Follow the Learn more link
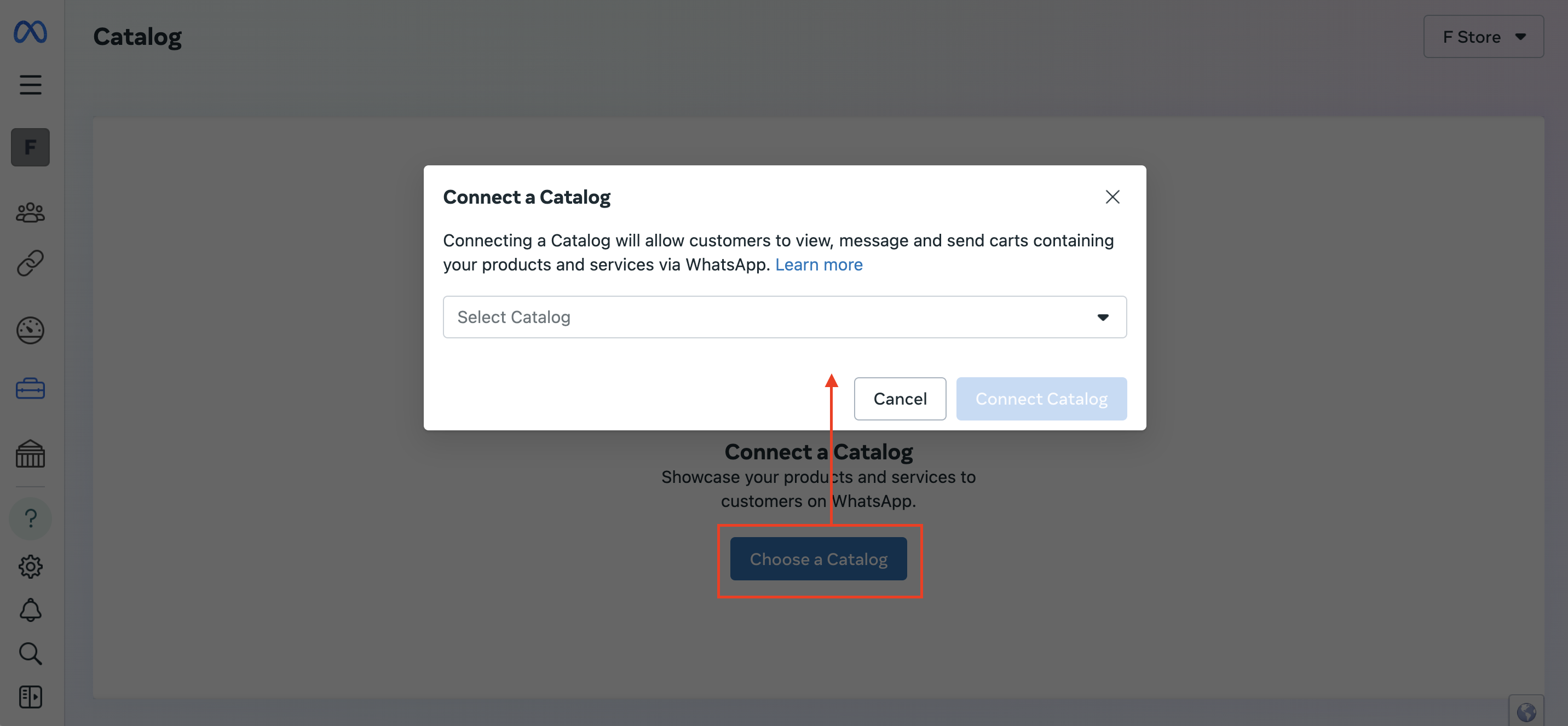 tap(818, 264)
